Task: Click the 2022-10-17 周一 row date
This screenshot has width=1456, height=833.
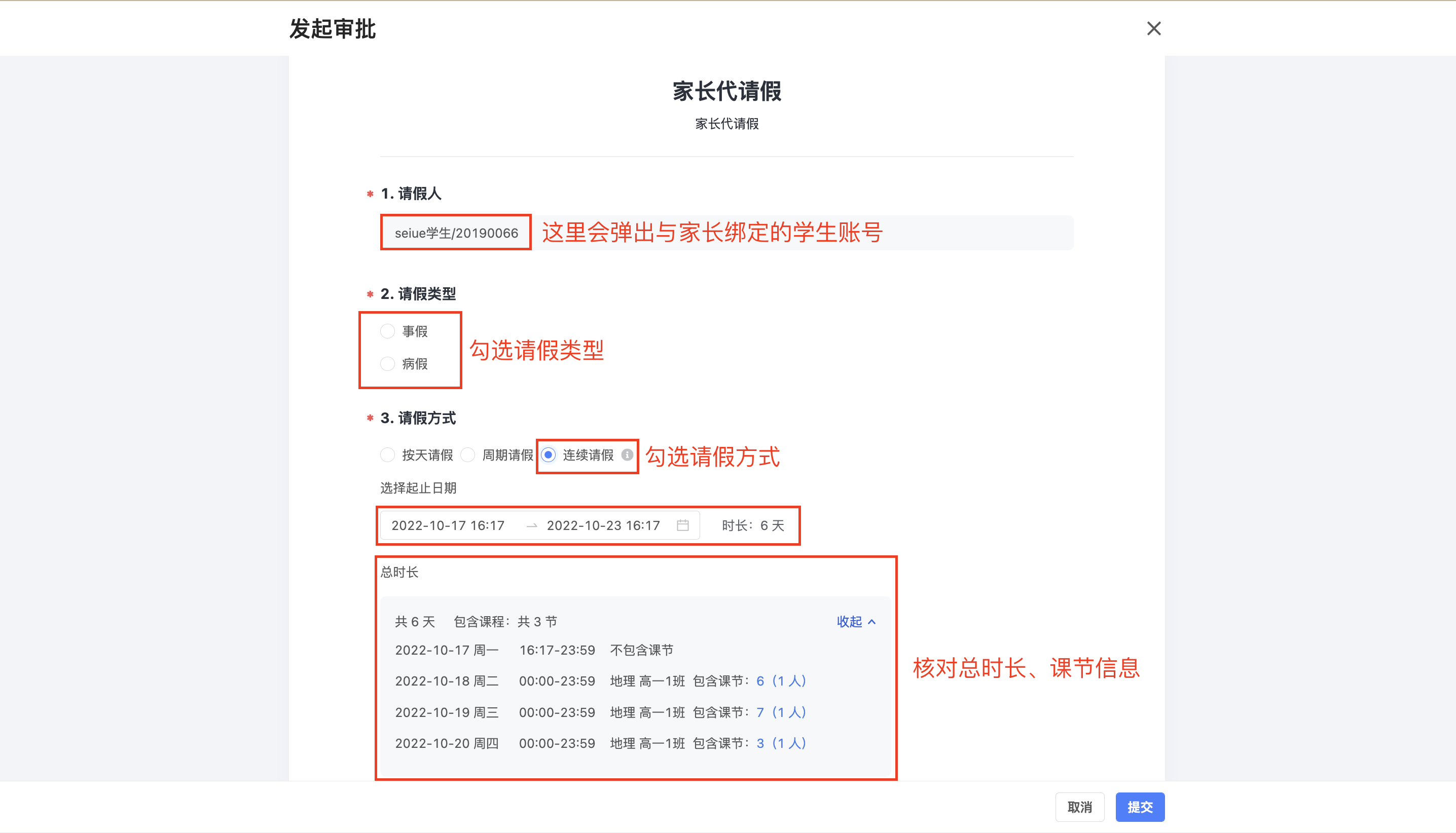Action: click(447, 650)
